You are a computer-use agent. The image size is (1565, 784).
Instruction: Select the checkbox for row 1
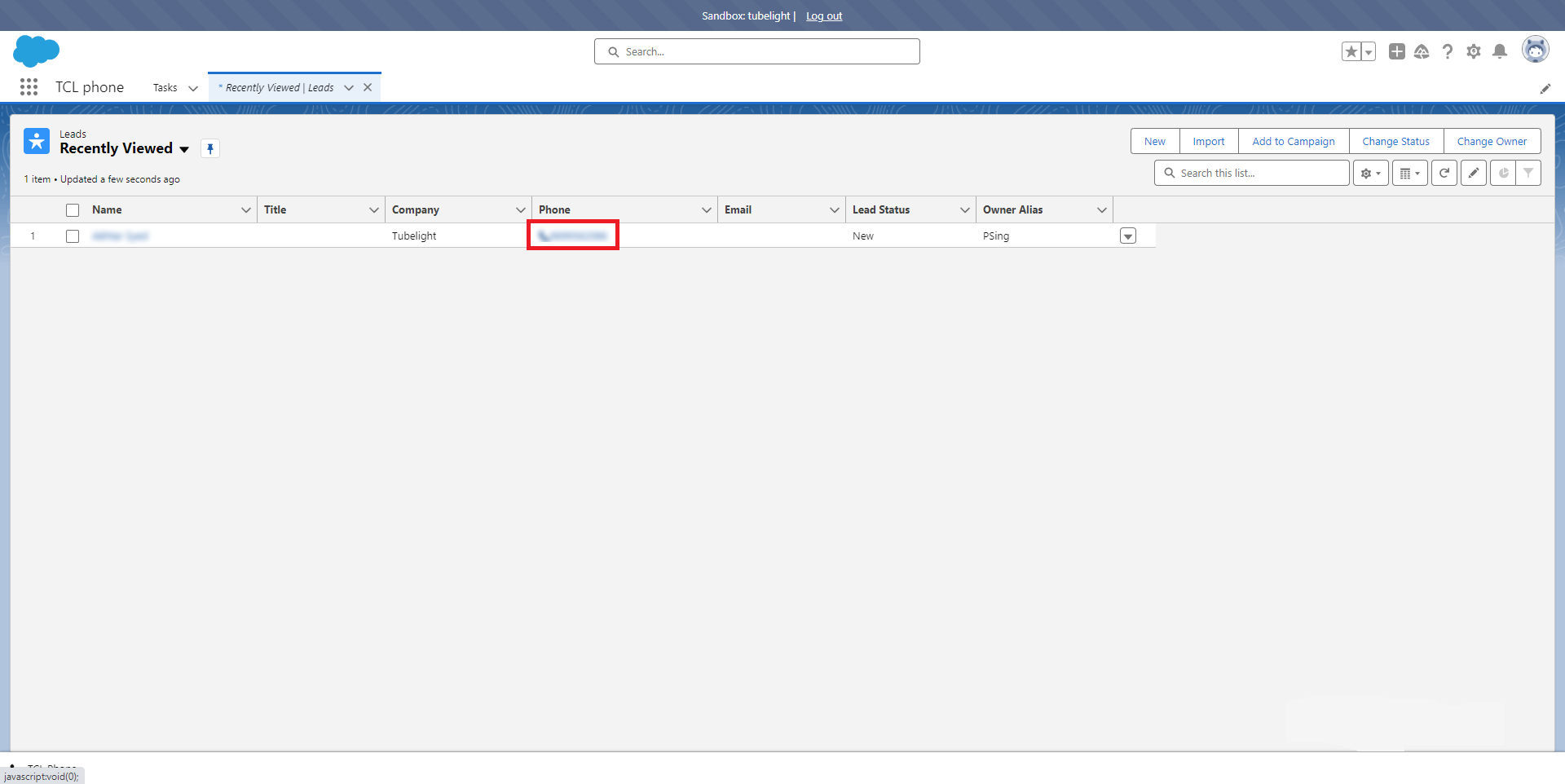(x=73, y=236)
